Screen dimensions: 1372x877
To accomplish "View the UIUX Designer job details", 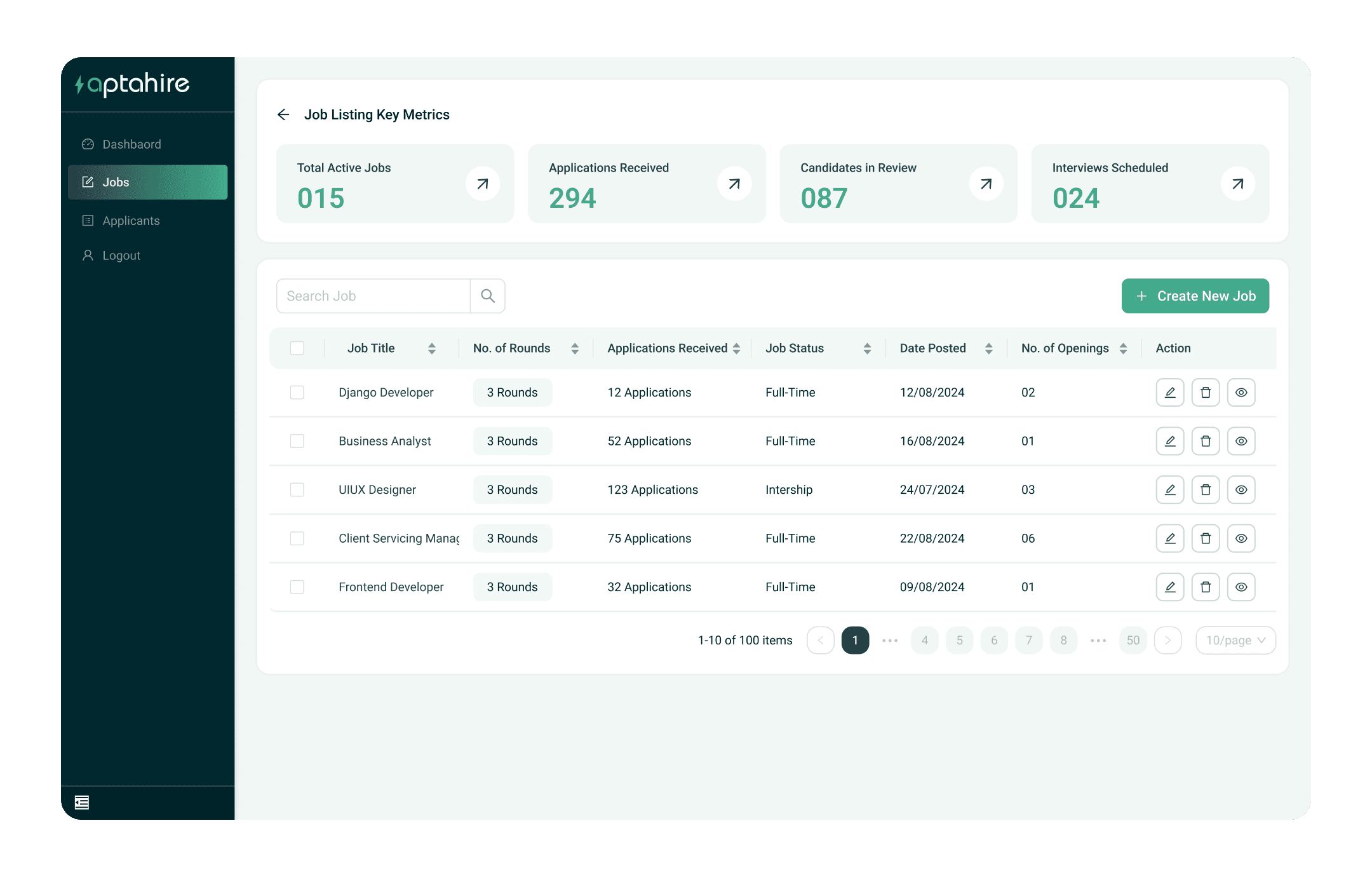I will (x=1241, y=490).
